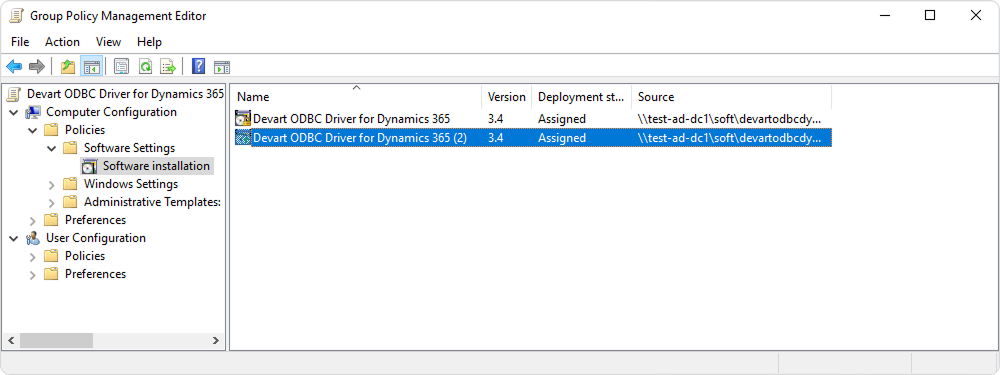Open the View menu
1000x375 pixels.
click(x=108, y=42)
